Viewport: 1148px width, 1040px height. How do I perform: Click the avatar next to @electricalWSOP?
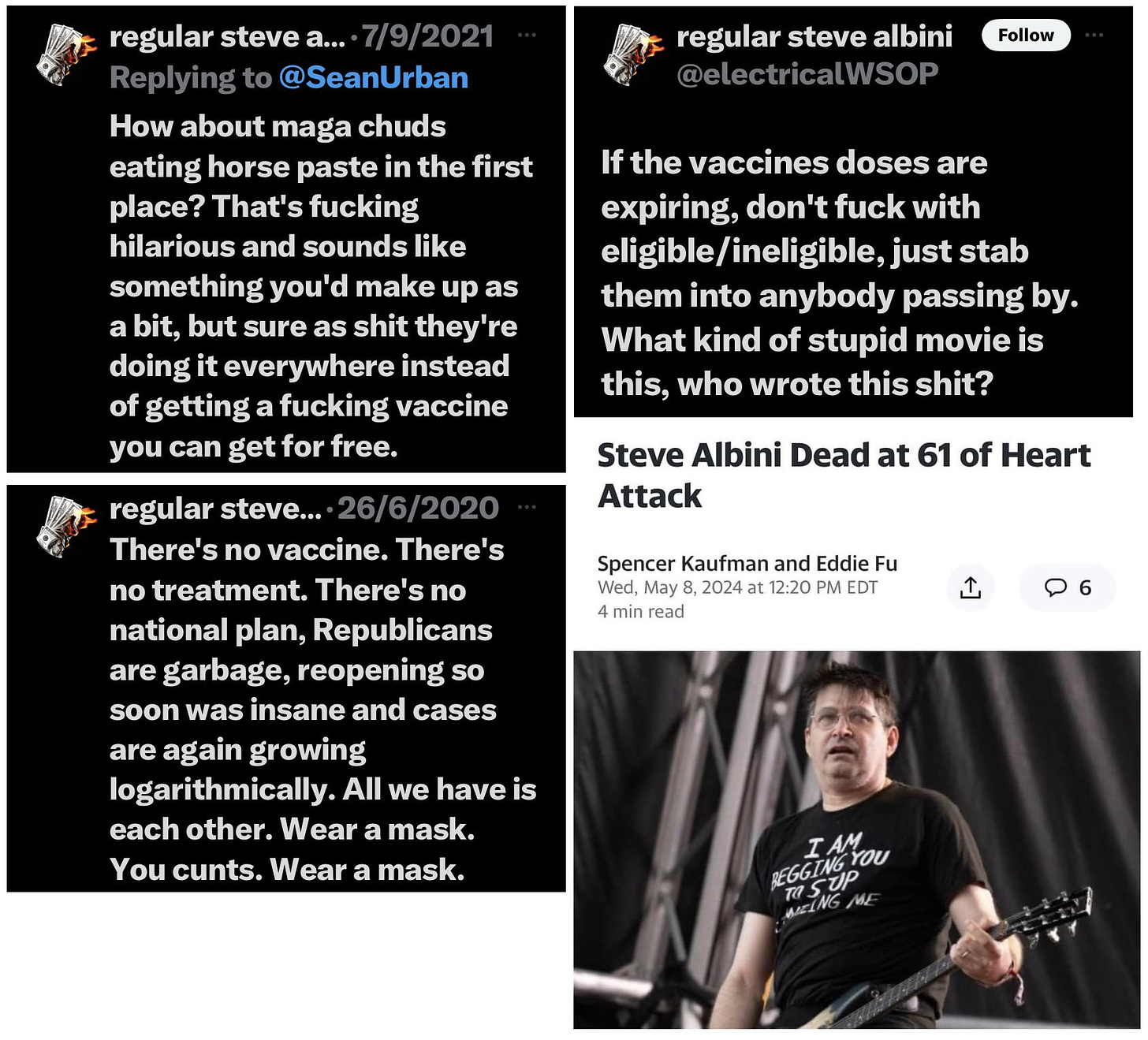(x=633, y=53)
